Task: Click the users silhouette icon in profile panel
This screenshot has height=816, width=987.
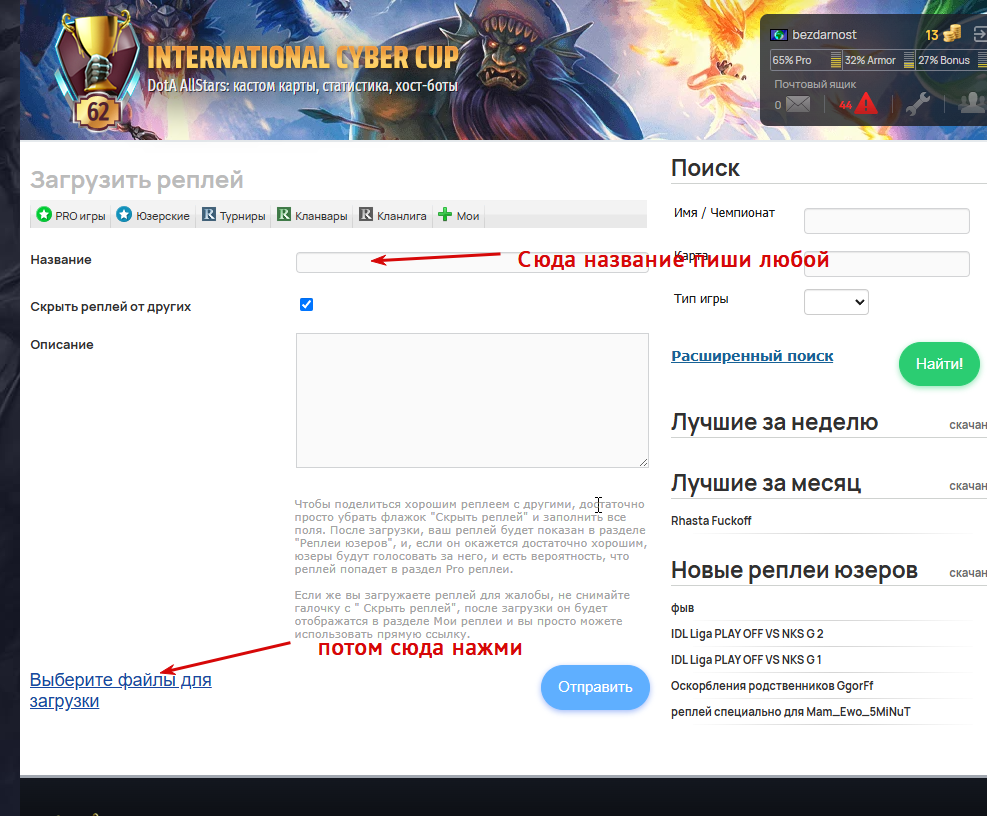Action: point(973,102)
